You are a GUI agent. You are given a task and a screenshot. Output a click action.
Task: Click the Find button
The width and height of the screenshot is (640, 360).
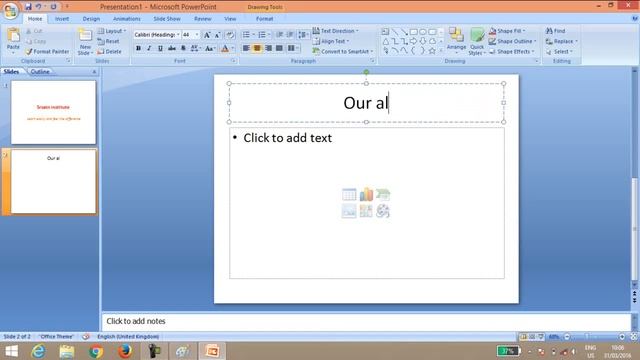(x=556, y=31)
